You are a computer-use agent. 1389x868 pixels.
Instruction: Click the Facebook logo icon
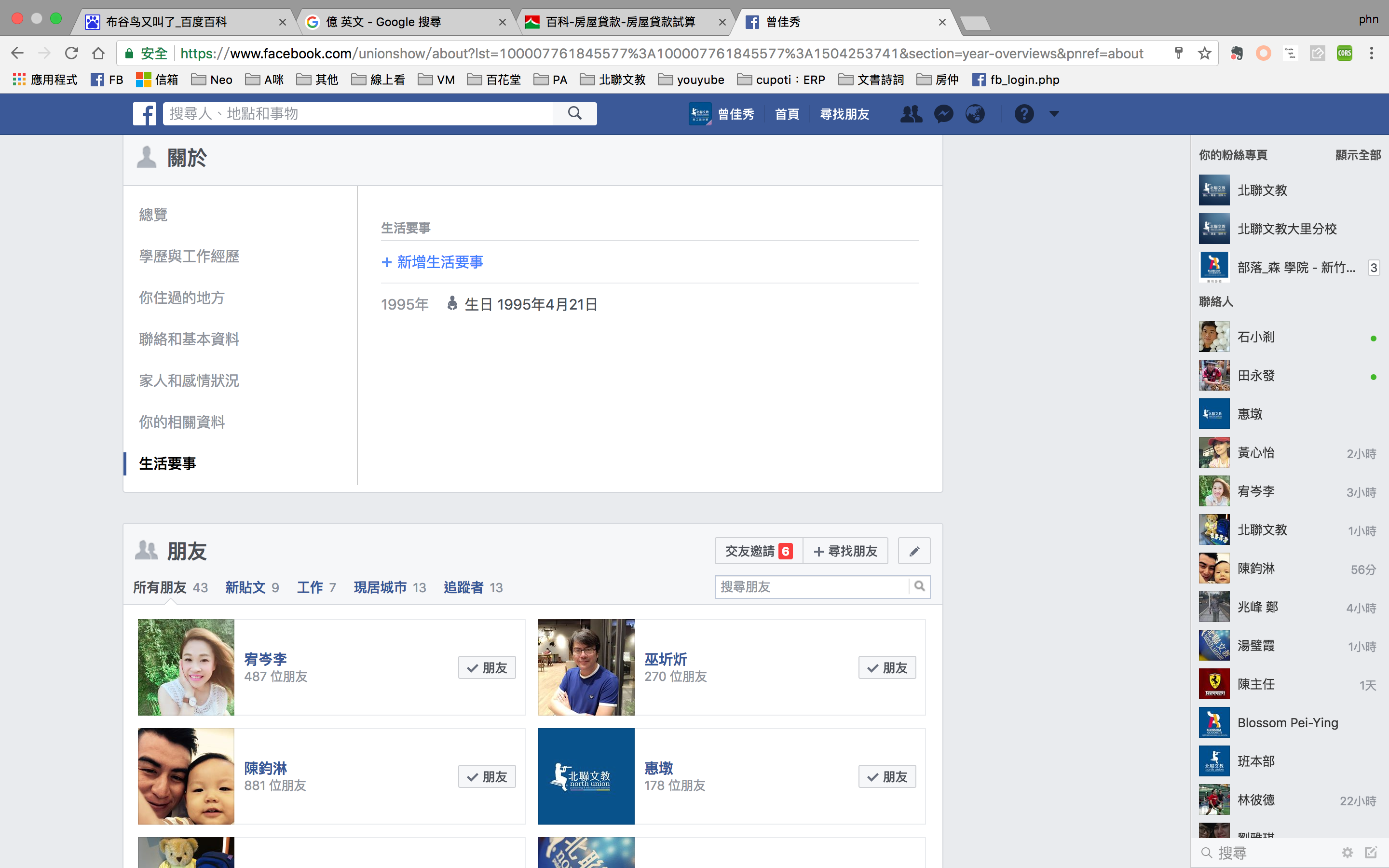145,114
